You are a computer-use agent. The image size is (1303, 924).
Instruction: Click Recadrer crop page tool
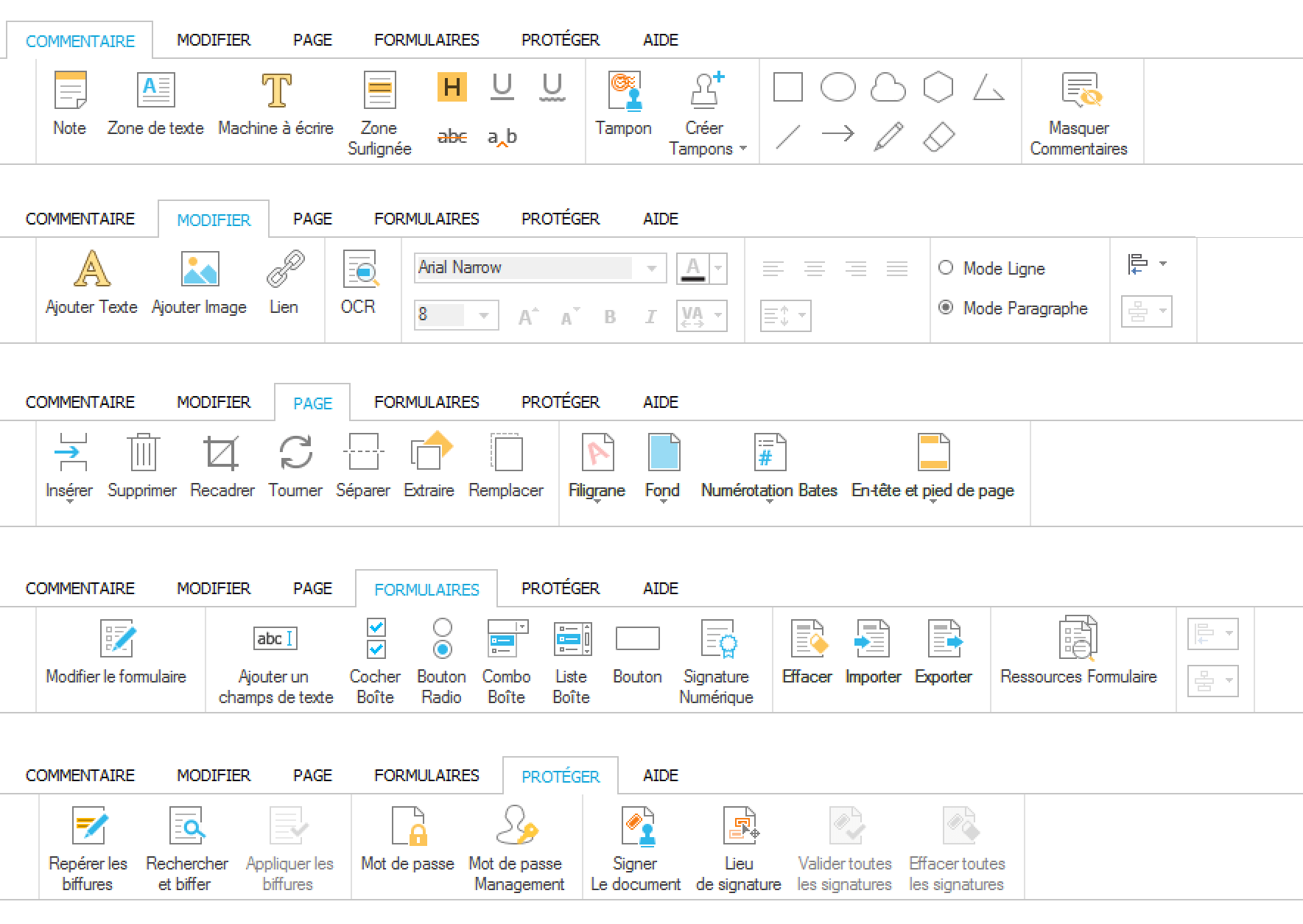pyautogui.click(x=222, y=466)
